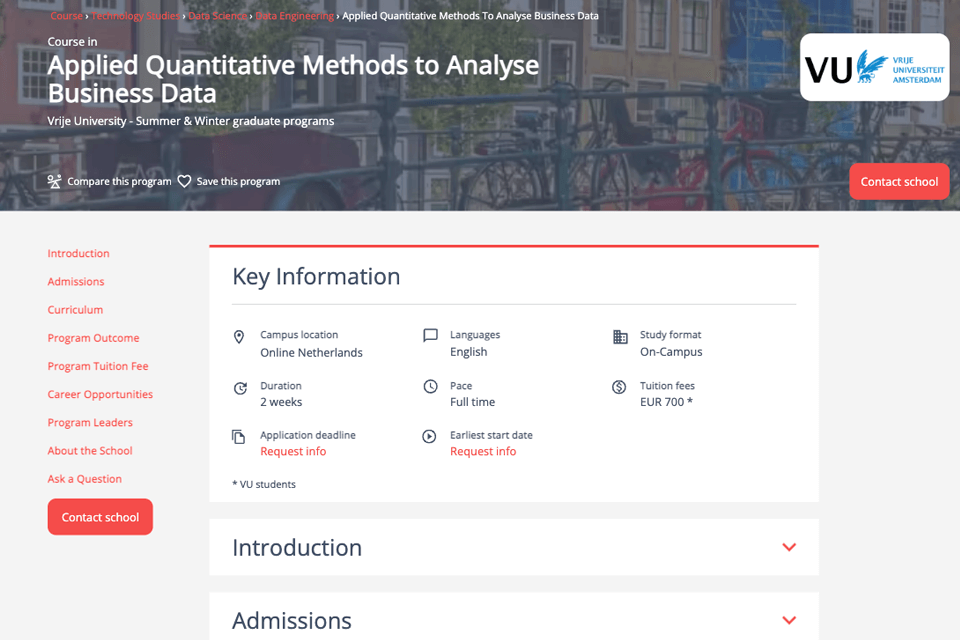Screen dimensions: 960x640
Task: Click the languages speech bubble icon
Action: pyautogui.click(x=430, y=336)
